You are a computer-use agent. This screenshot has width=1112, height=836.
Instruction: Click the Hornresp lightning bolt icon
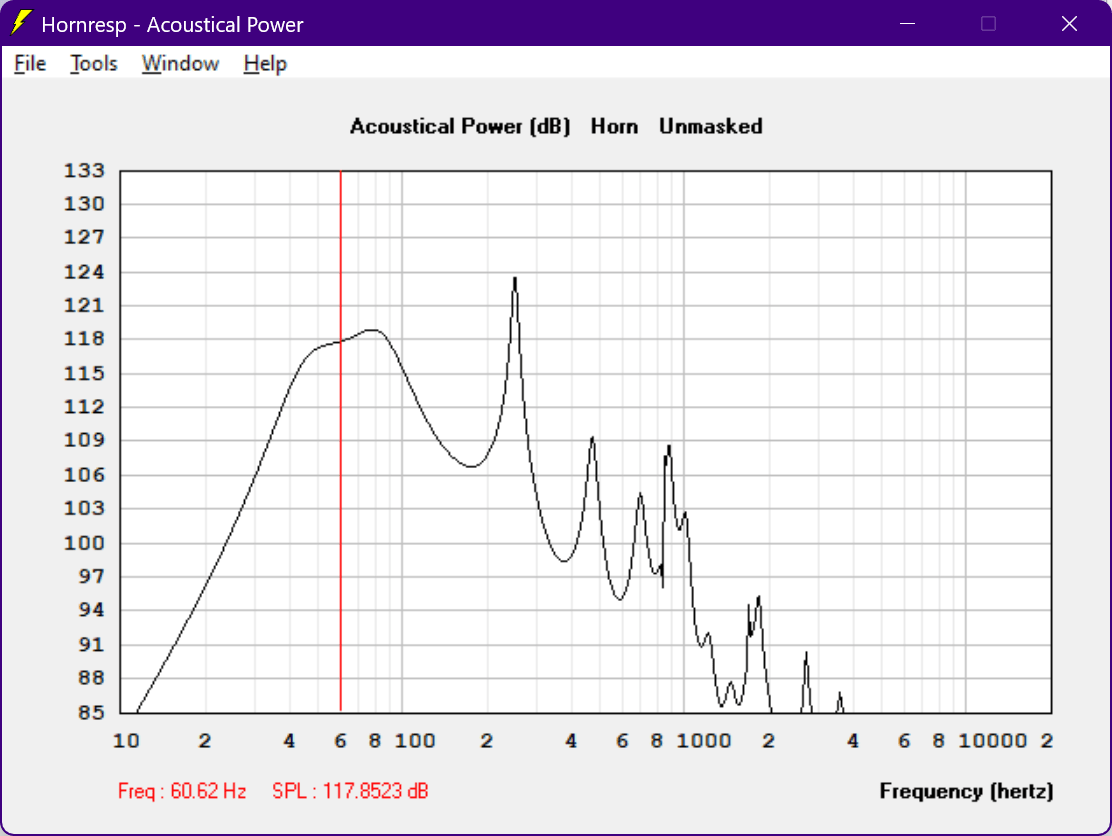pyautogui.click(x=21, y=23)
